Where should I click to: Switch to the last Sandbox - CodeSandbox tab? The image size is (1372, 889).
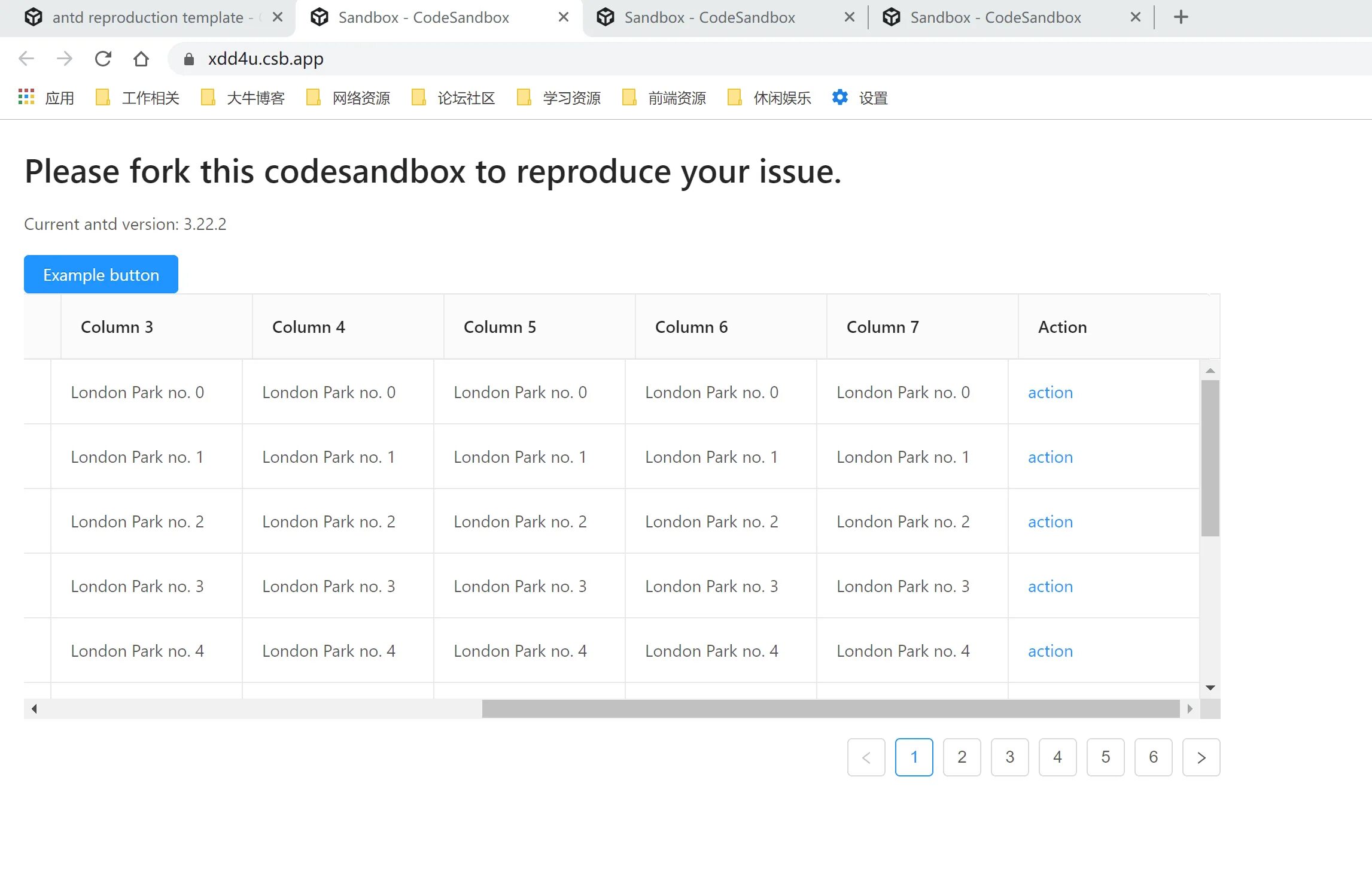(994, 17)
